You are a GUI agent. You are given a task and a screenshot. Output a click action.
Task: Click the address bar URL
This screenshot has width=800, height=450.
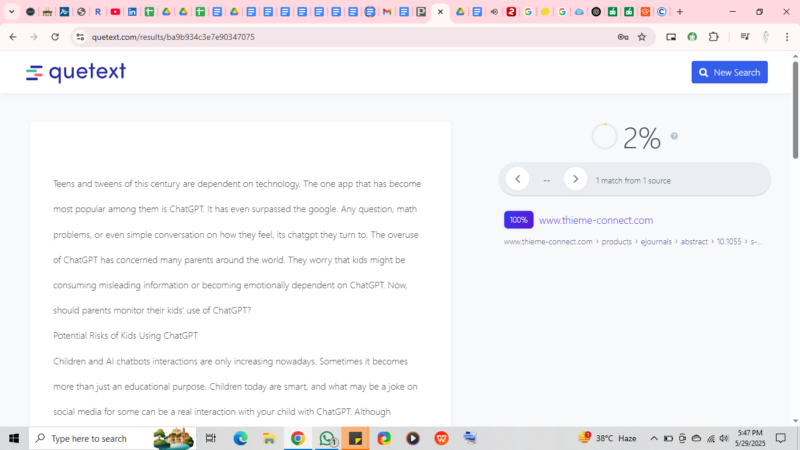coord(300,37)
